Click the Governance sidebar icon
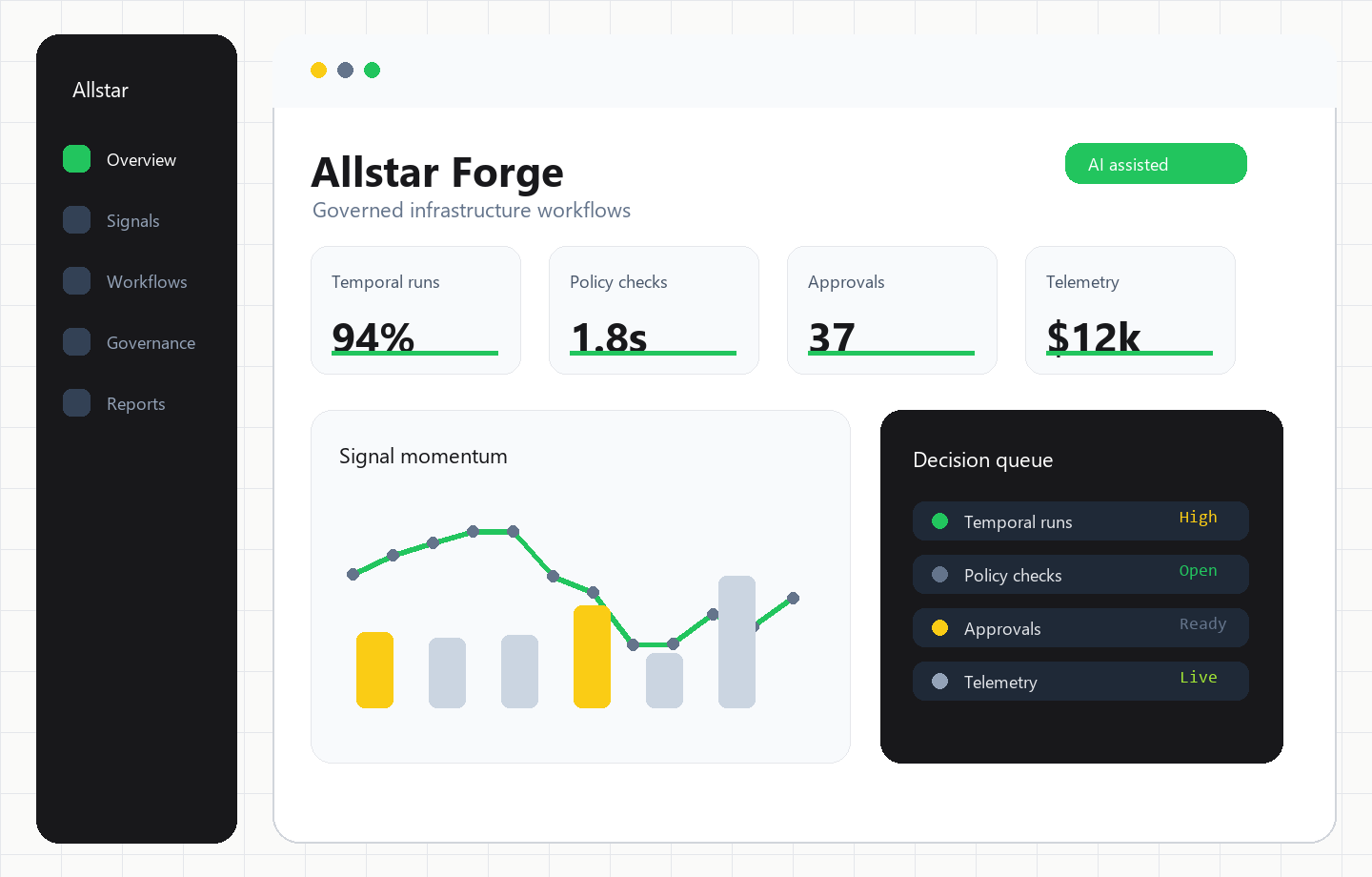Screen dimensions: 1372x877 pyautogui.click(x=76, y=342)
